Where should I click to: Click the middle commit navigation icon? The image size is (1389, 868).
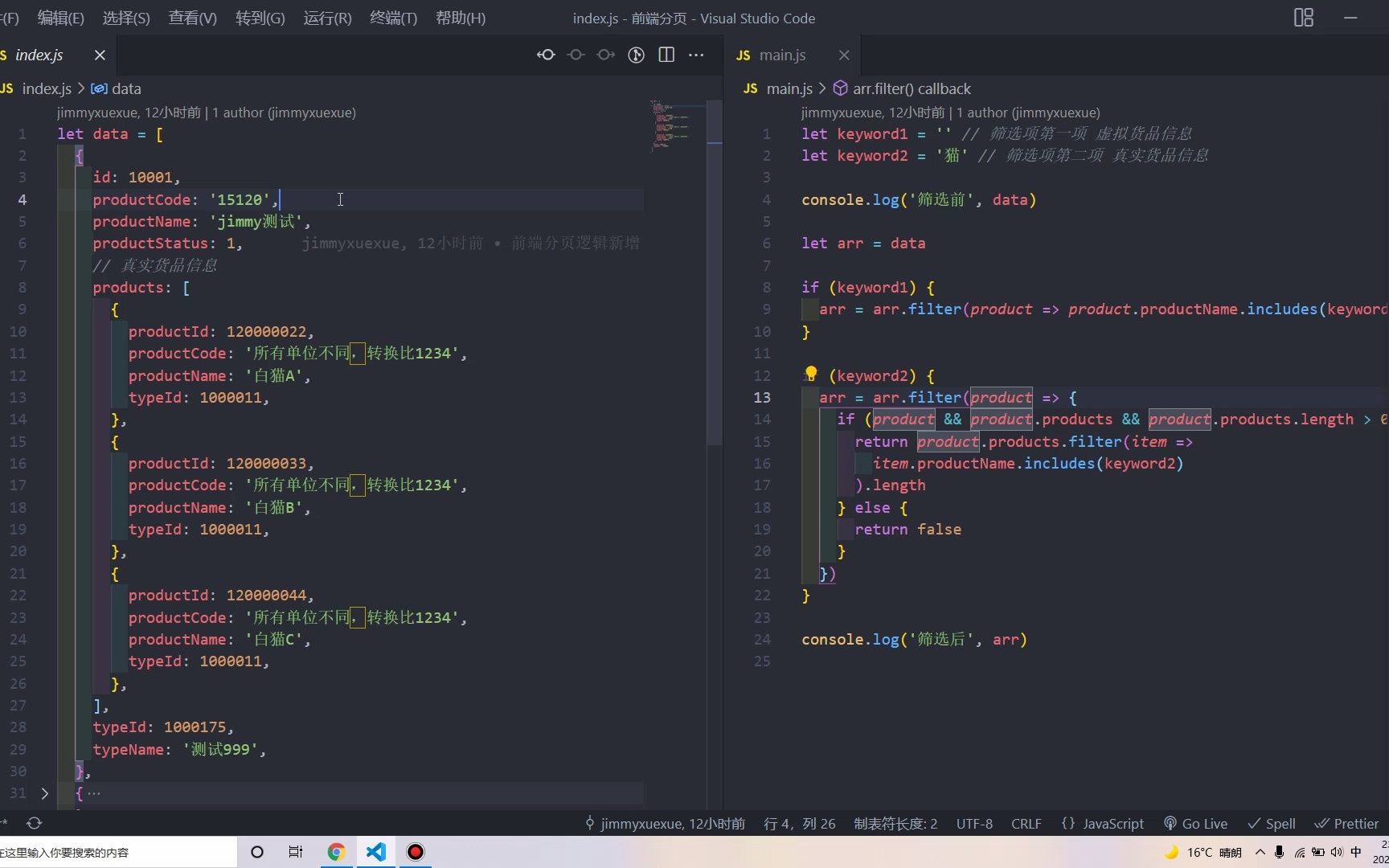coord(576,55)
